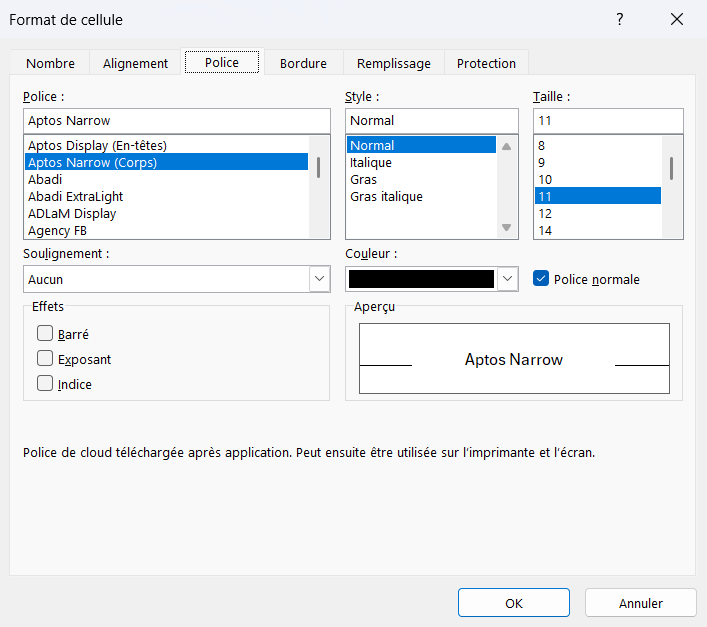Viewport: 707px width, 627px height.
Task: Enable the Barré checkbox
Action: pyautogui.click(x=45, y=333)
